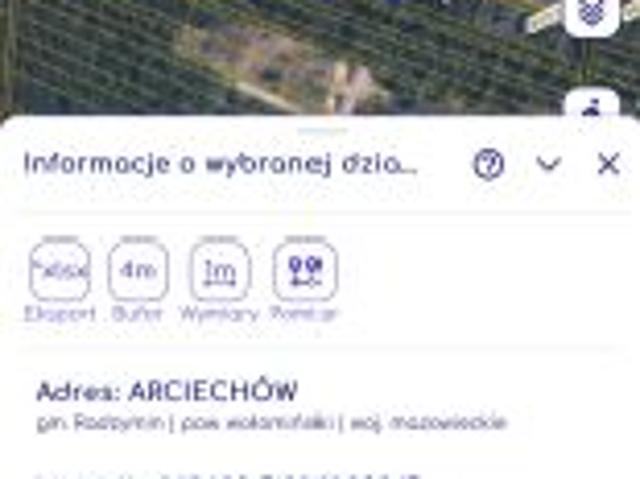The width and height of the screenshot is (640, 479).
Task: Click the Adres: ARCIECHÓW text
Action: click(x=167, y=391)
